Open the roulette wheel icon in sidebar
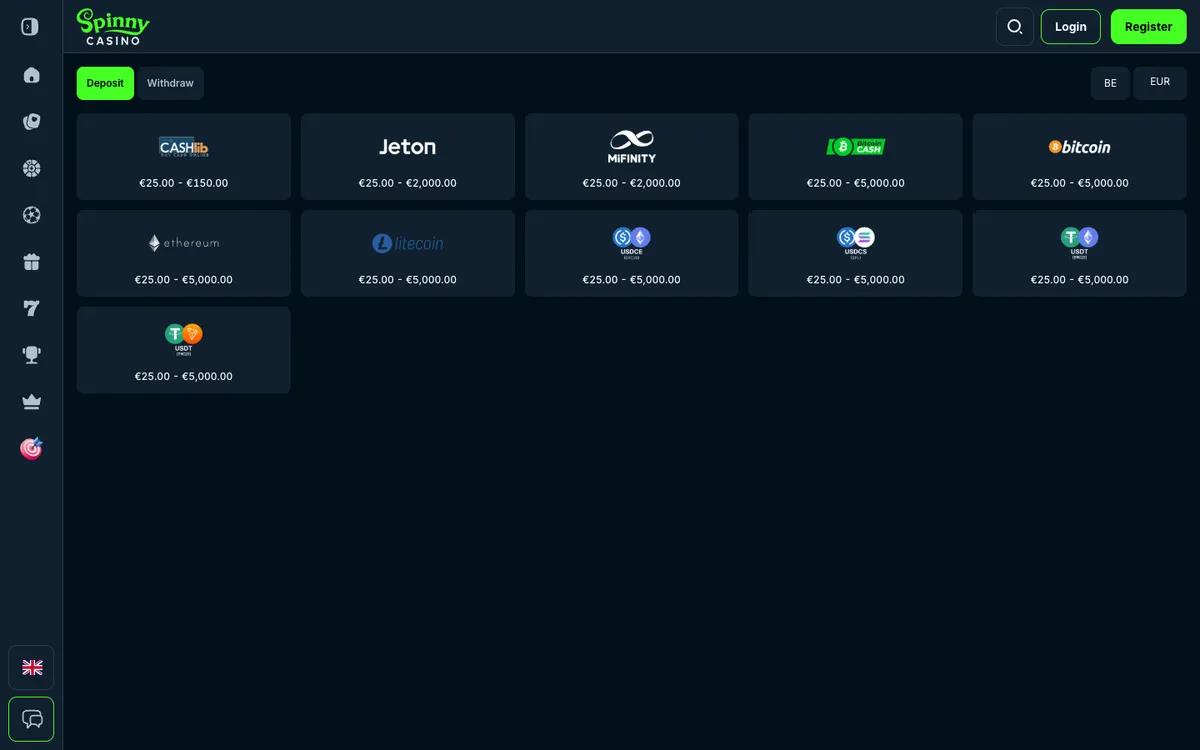1200x750 pixels. tap(31, 168)
